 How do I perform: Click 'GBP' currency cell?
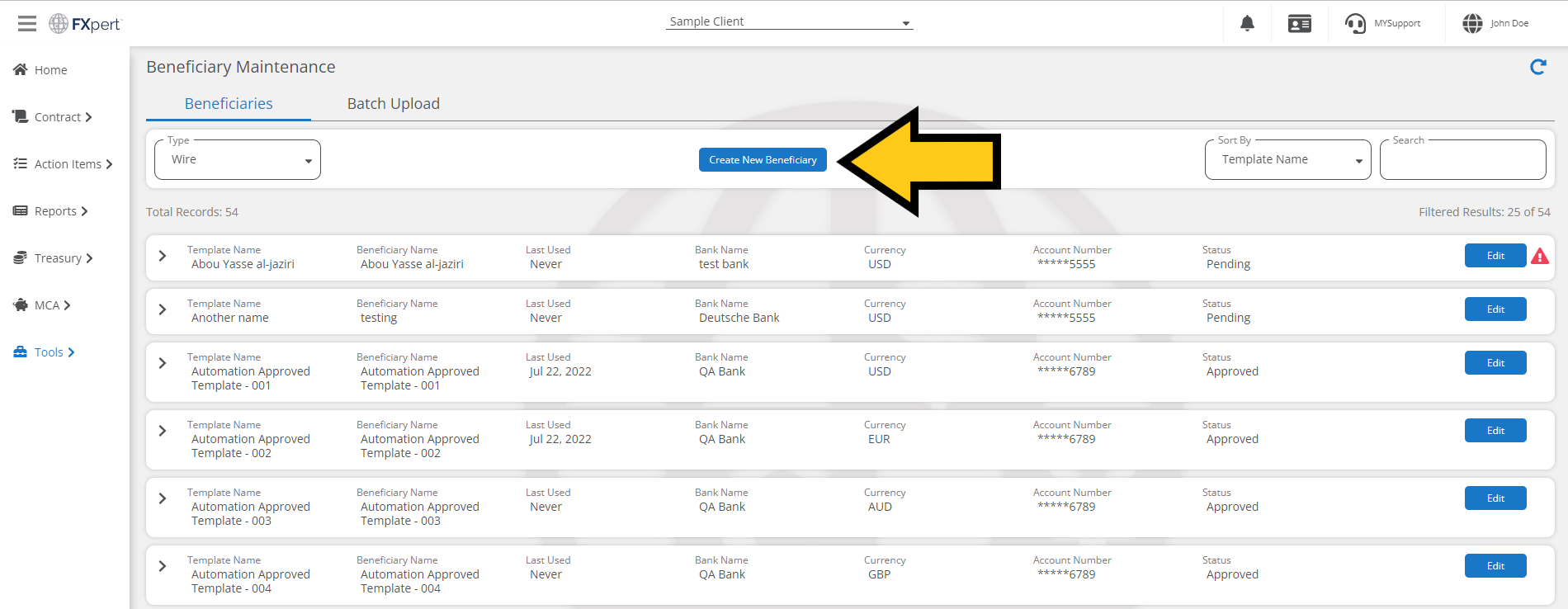(880, 574)
